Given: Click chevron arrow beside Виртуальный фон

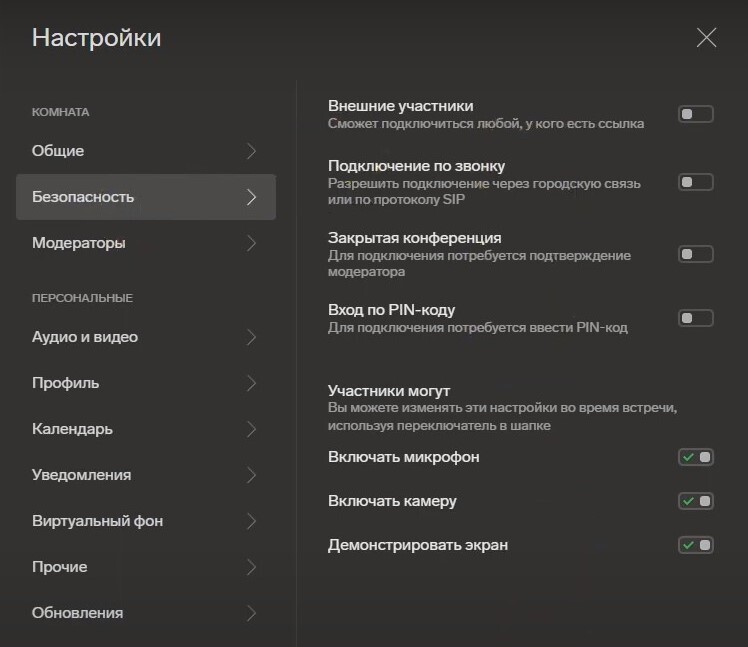Looking at the screenshot, I should (x=251, y=521).
